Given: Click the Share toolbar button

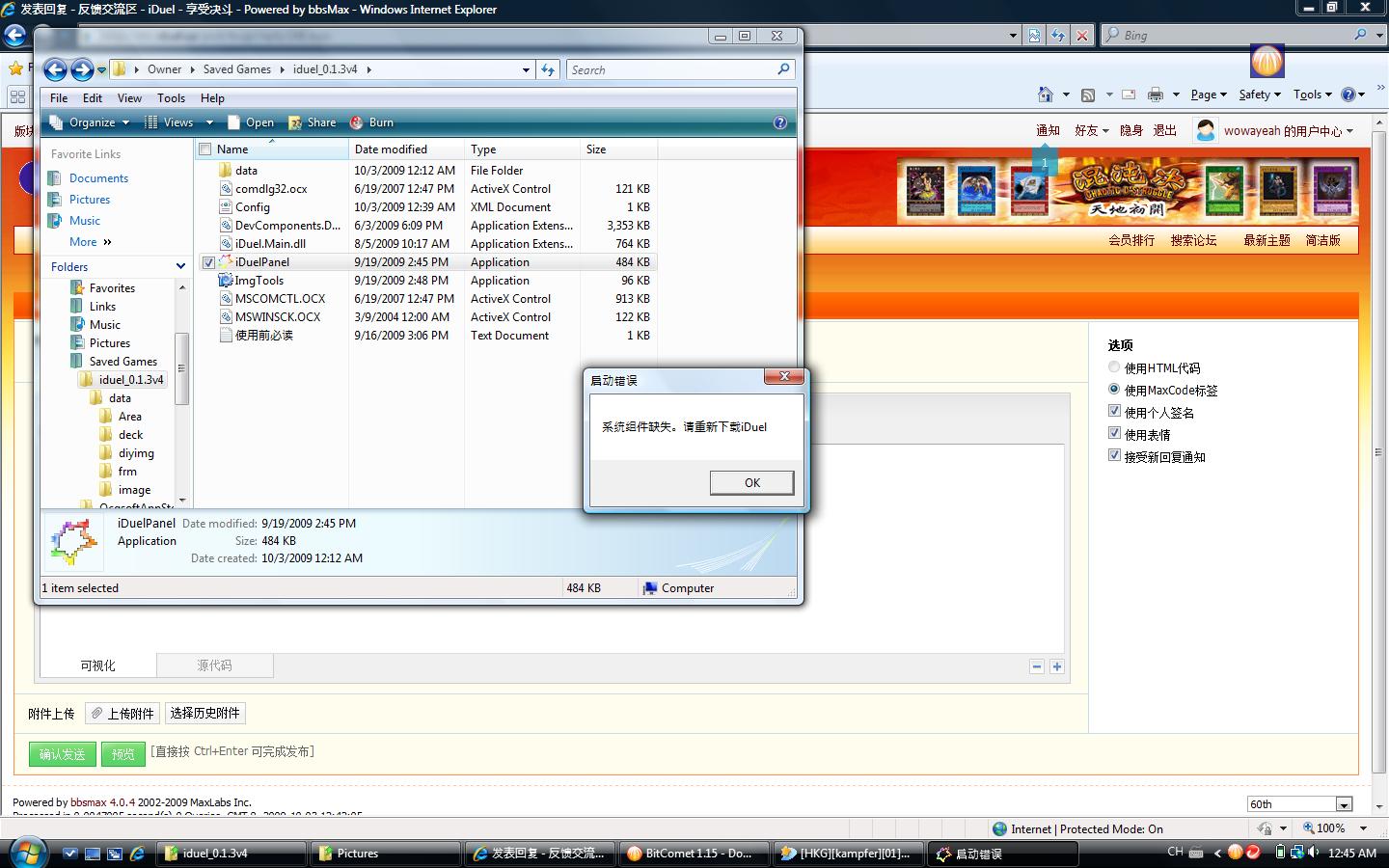Looking at the screenshot, I should tap(313, 122).
